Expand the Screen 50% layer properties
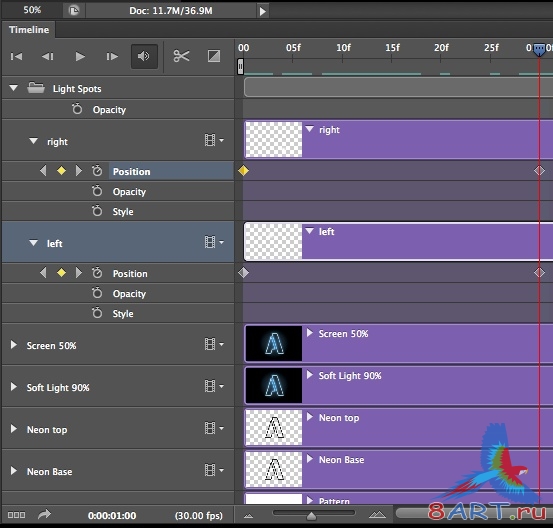553x528 pixels. pos(13,345)
